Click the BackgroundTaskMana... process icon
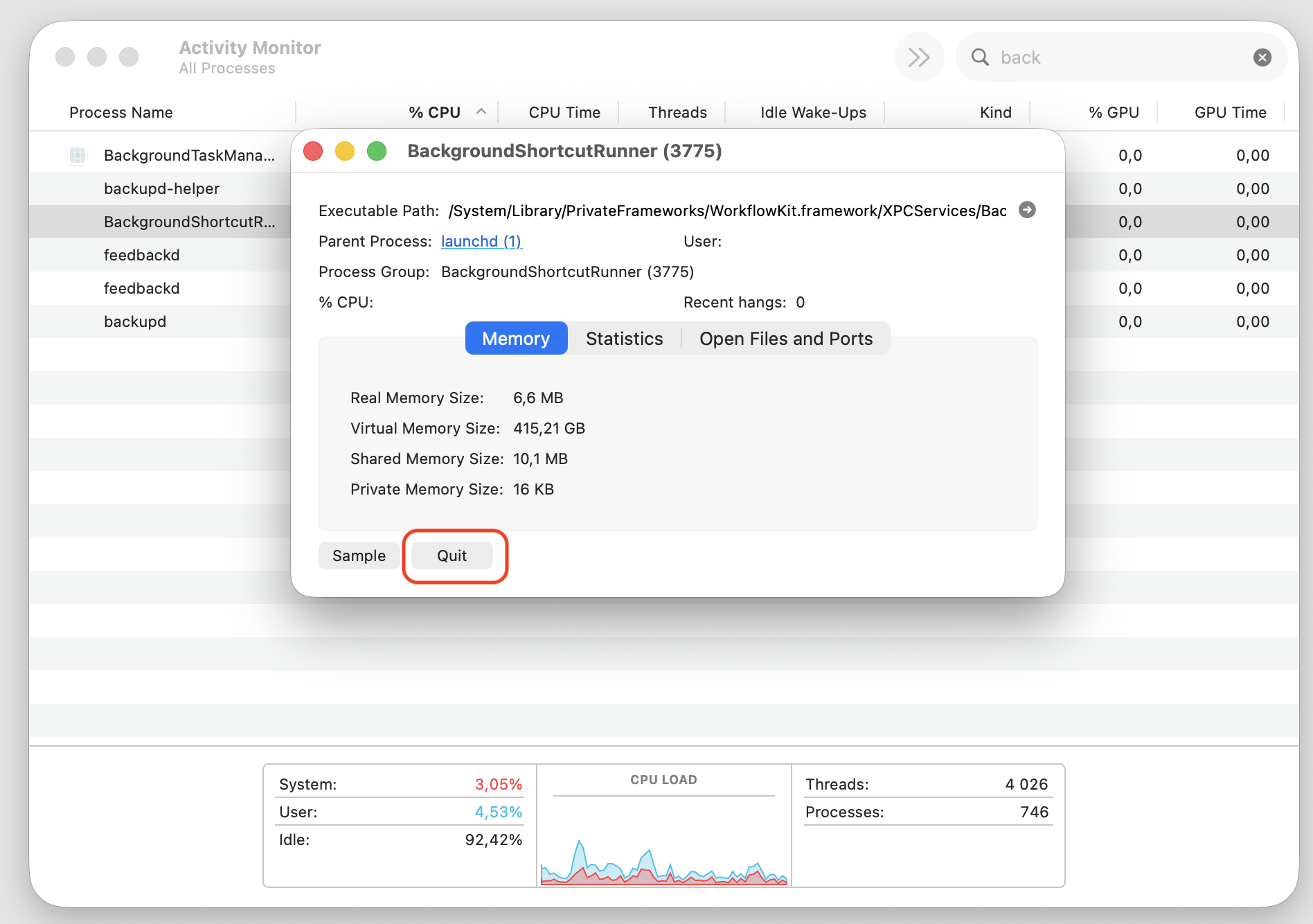This screenshot has width=1313, height=924. tap(78, 155)
